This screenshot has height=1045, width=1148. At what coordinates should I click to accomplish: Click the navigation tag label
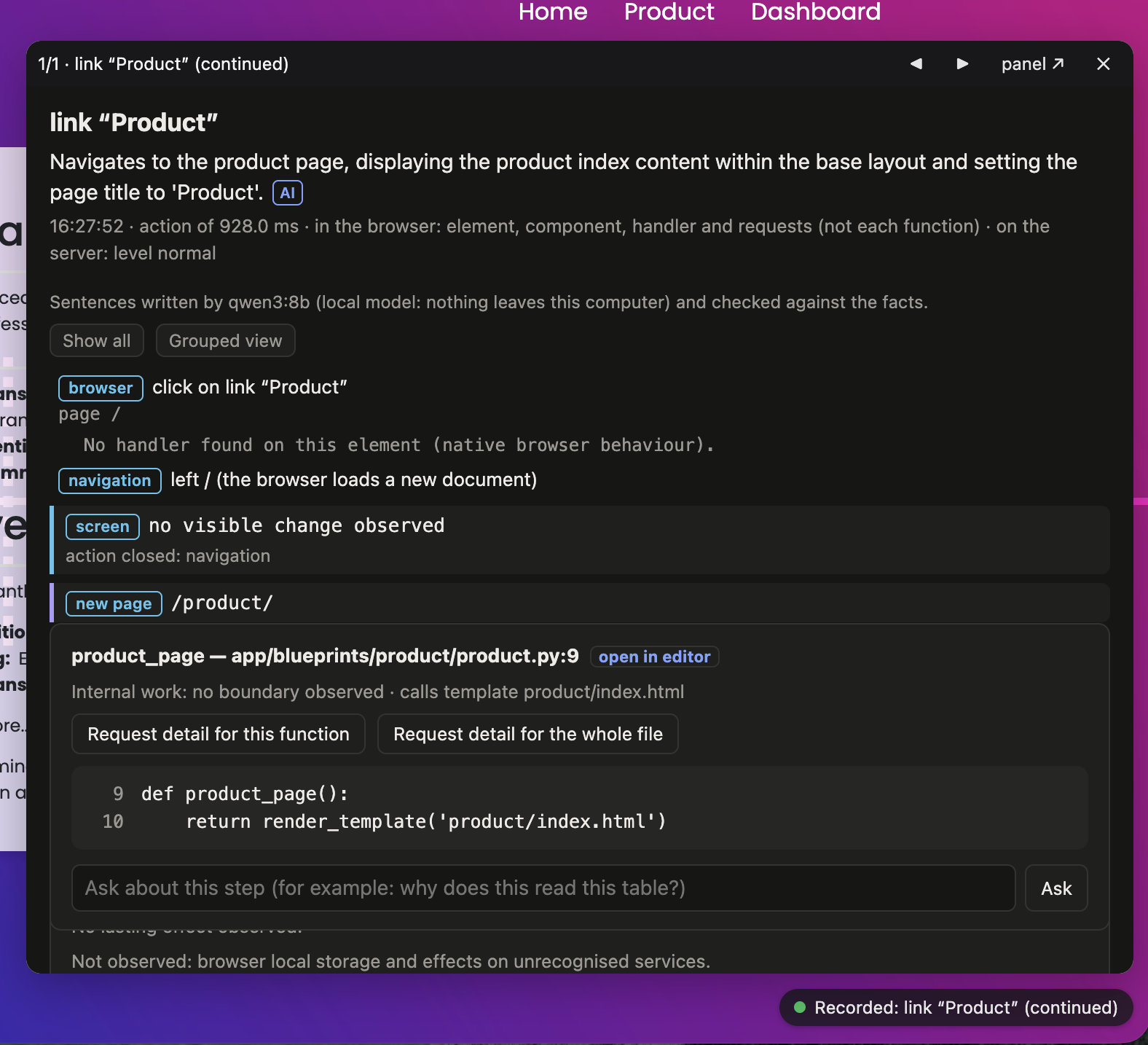[x=110, y=480]
